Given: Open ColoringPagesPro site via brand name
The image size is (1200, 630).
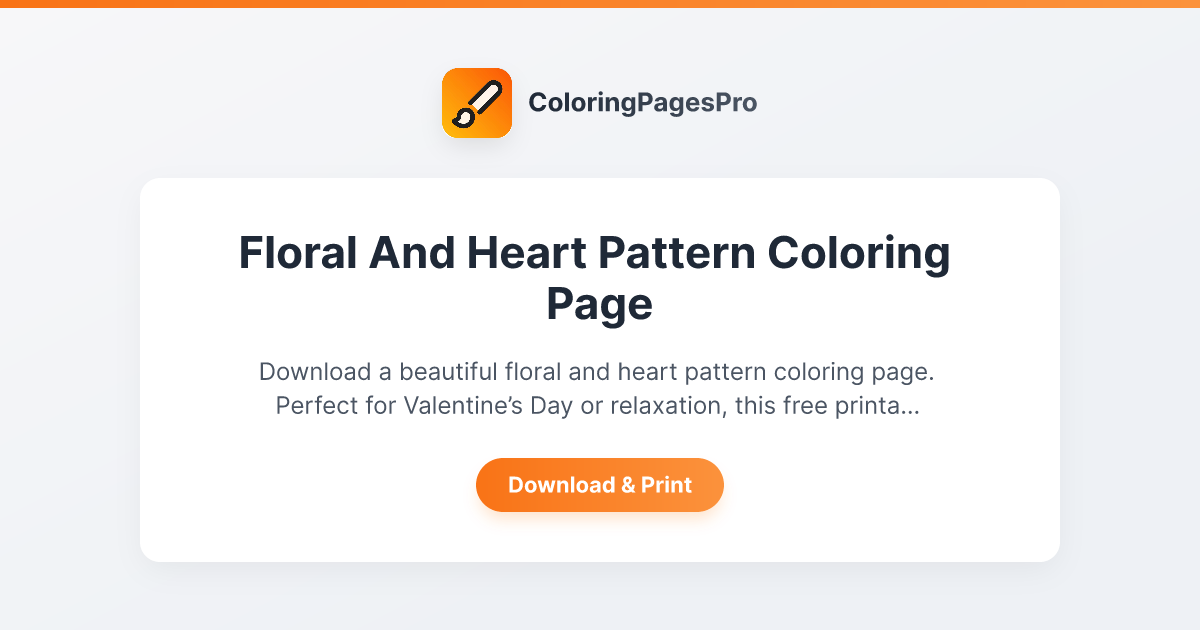Looking at the screenshot, I should (644, 102).
